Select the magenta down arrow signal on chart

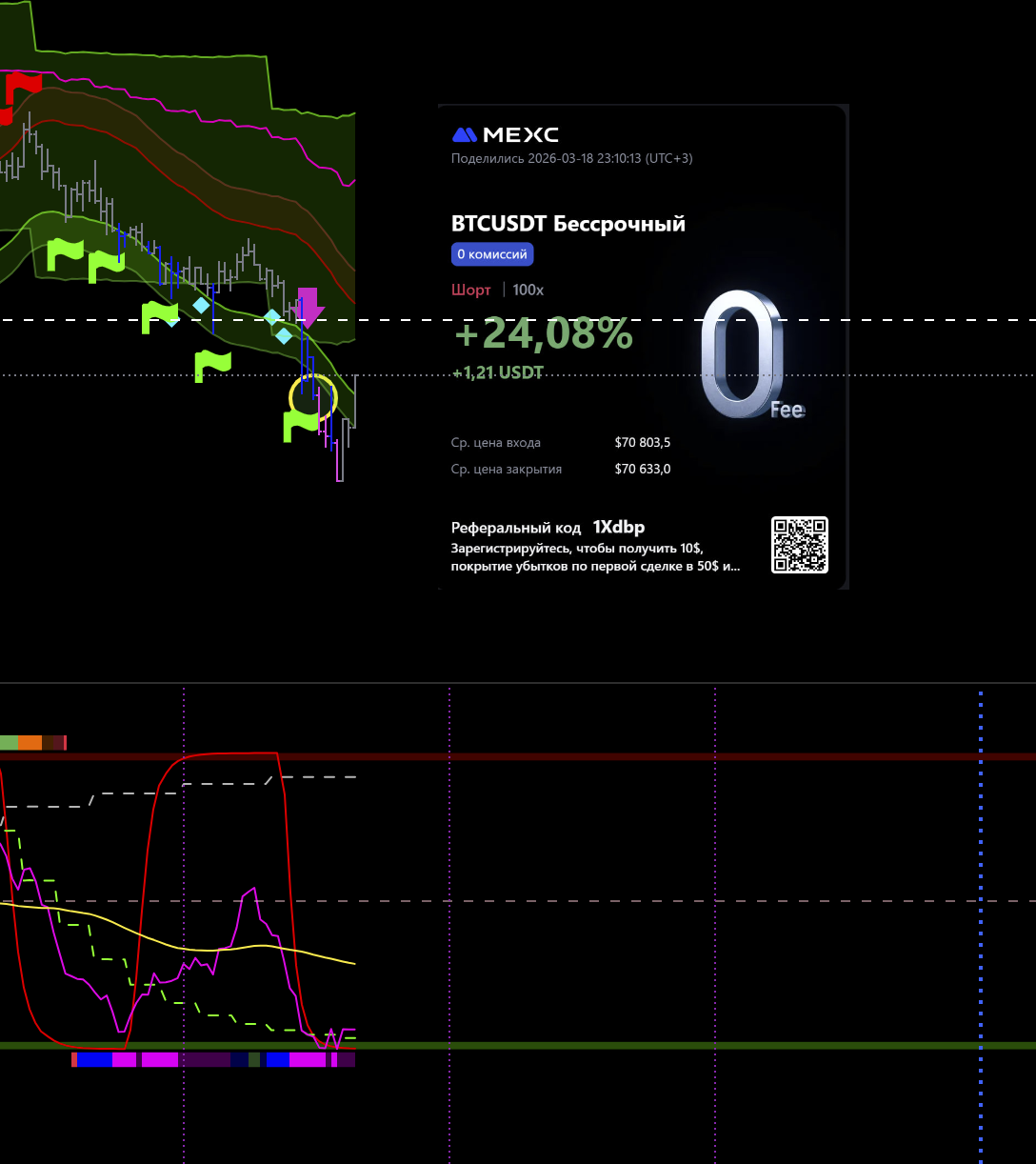(x=309, y=307)
